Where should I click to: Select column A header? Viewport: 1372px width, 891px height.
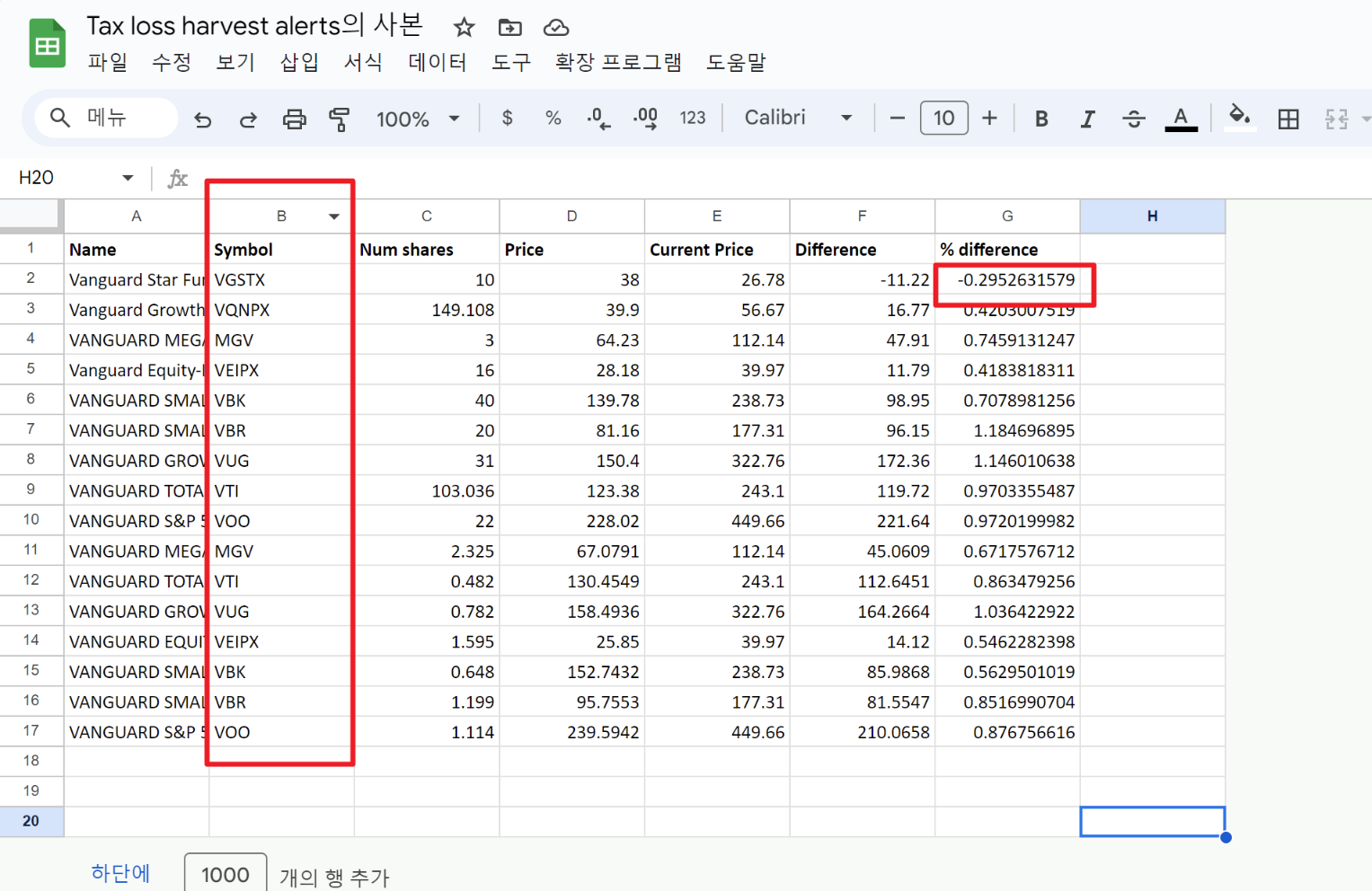pyautogui.click(x=137, y=216)
